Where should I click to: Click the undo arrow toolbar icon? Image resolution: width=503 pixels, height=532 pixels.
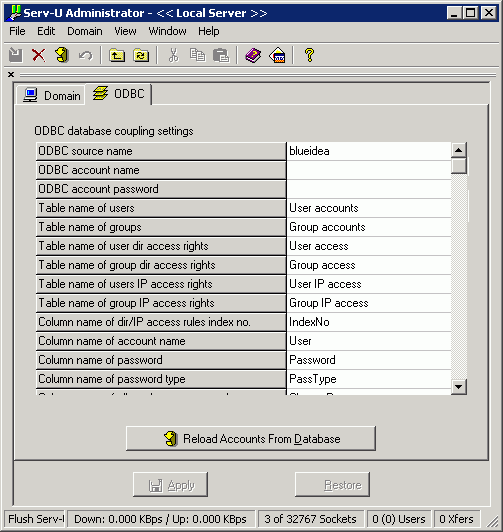point(85,55)
